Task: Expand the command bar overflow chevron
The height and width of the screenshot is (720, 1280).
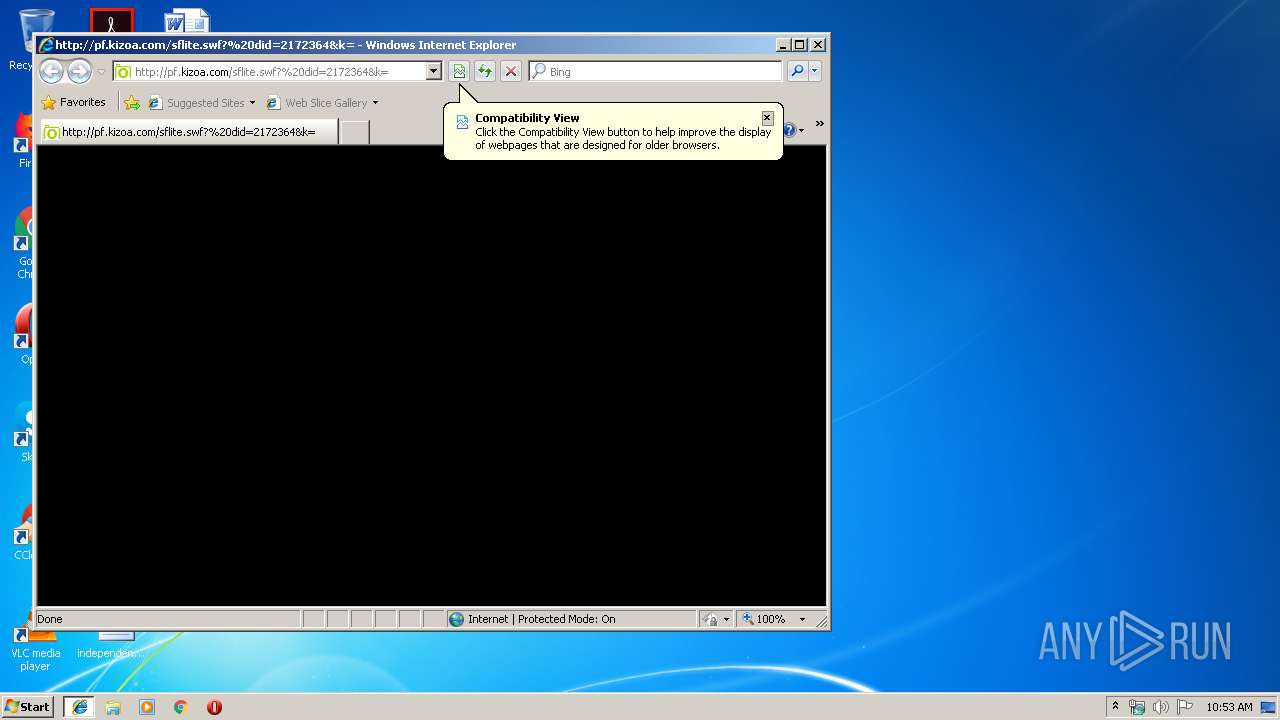Action: (819, 124)
